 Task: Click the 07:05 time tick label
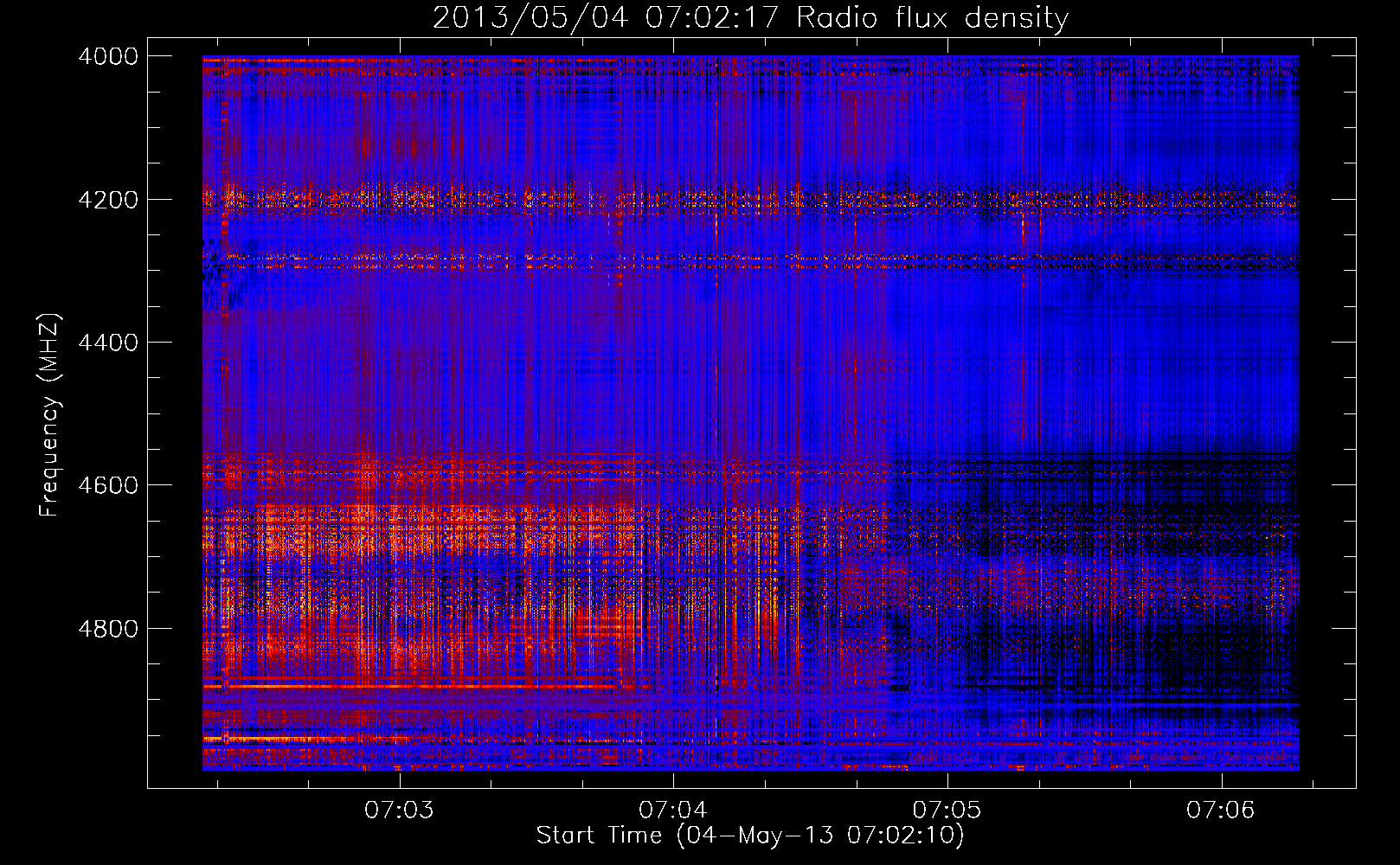947,811
